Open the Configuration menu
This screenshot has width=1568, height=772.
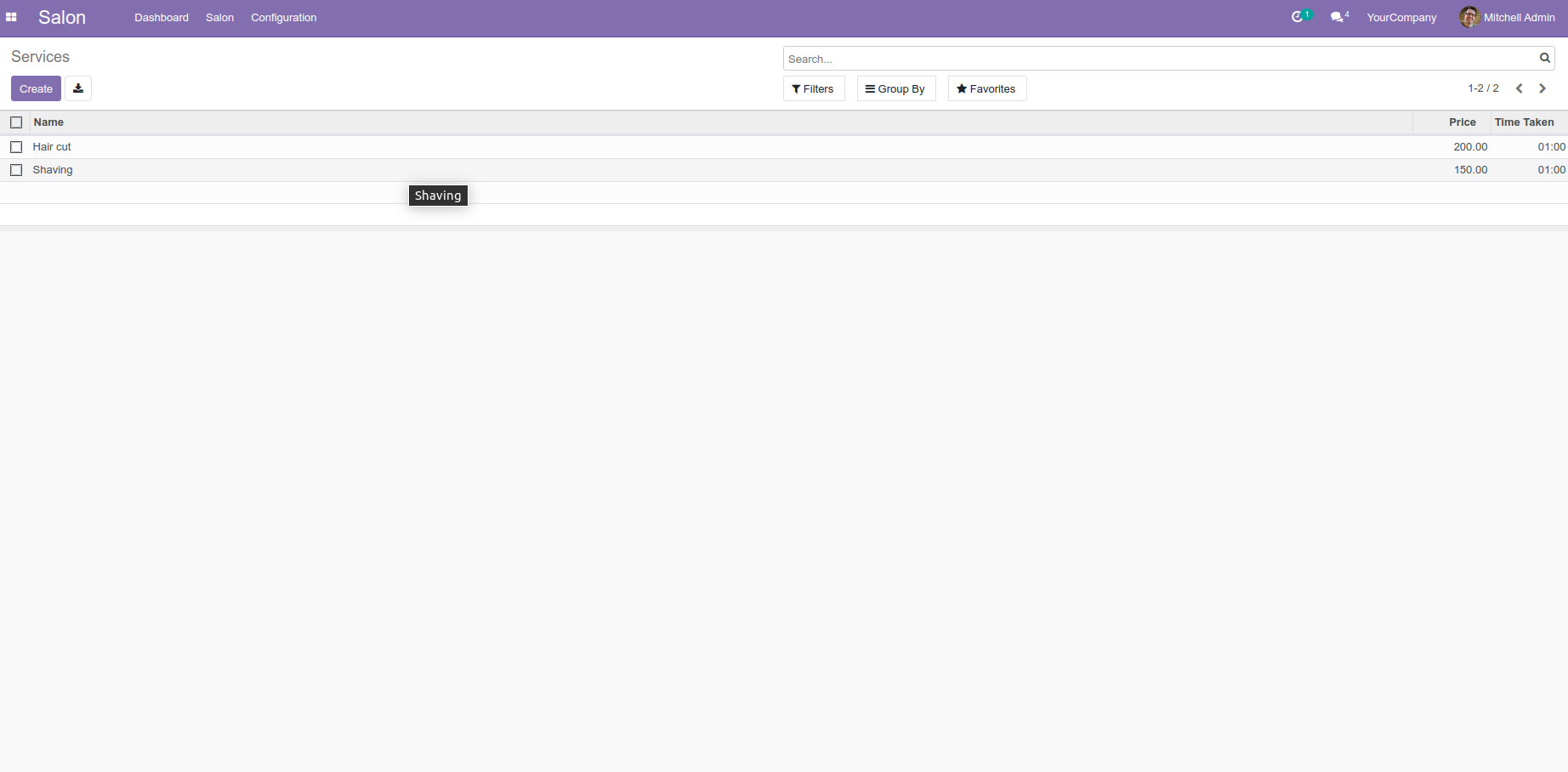pos(283,17)
